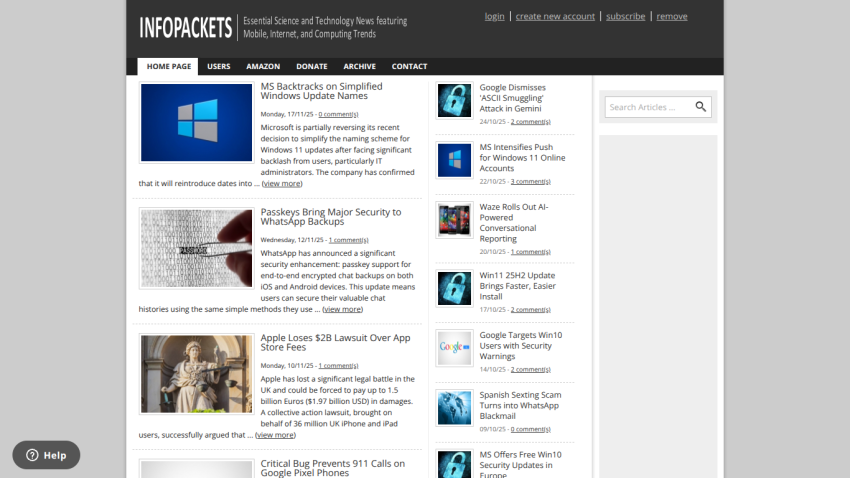Open MS Backtracks on Simplified Windows Update Names
This screenshot has width=850, height=478.
point(321,91)
